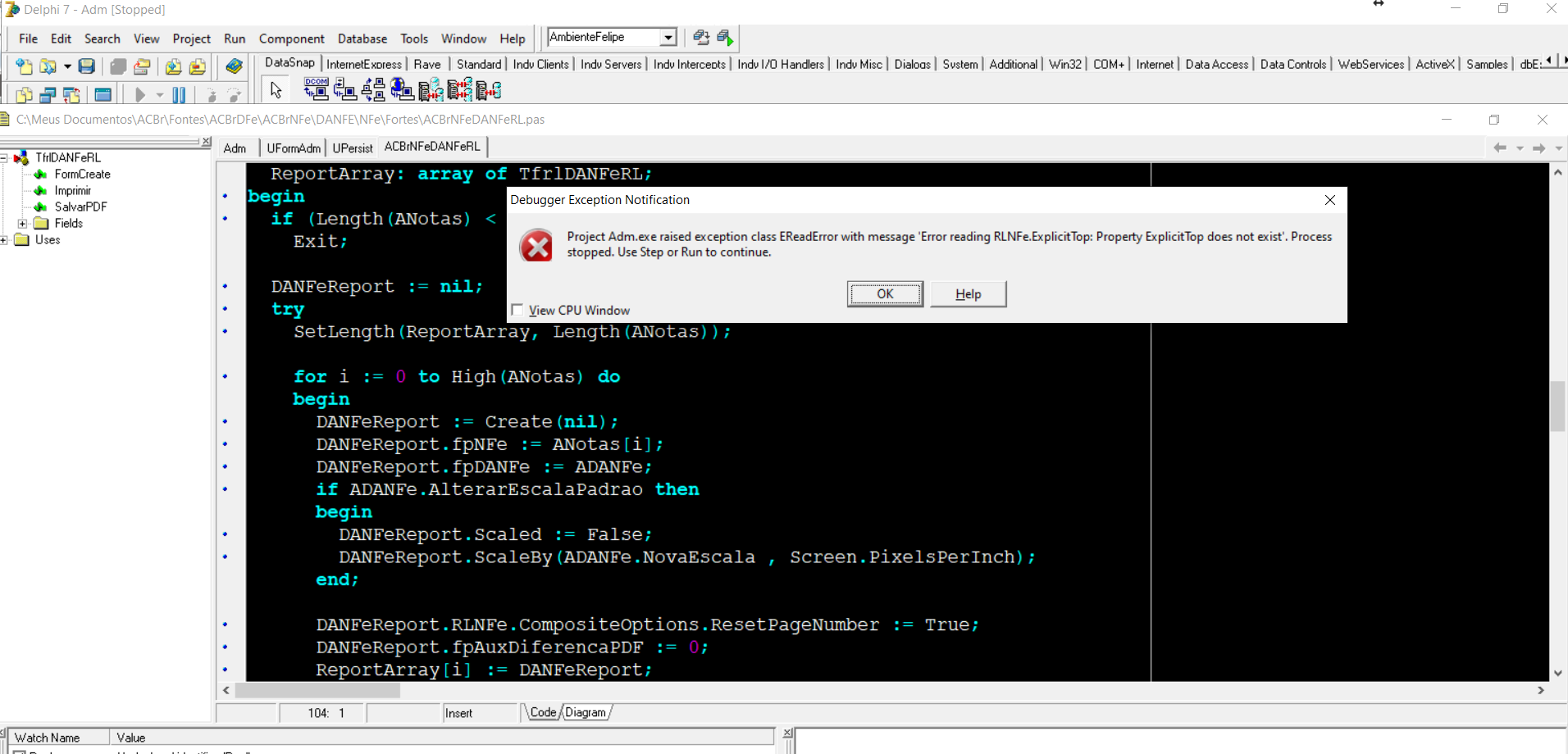Select Imprimir in the Code Explorer tree
The image size is (1568, 754).
[x=72, y=190]
